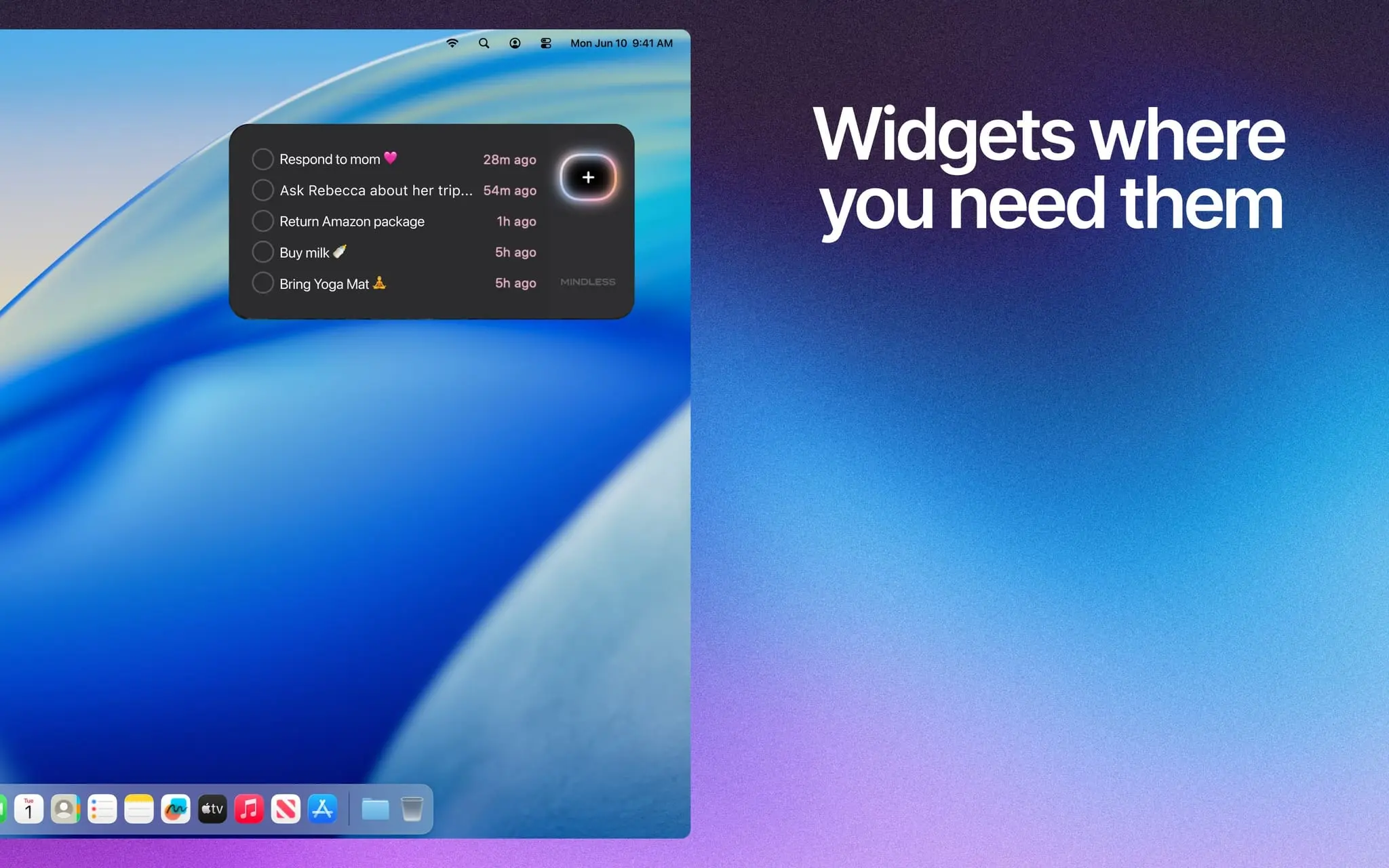
Task: Complete the 'Buy milk' task
Action: [x=262, y=252]
